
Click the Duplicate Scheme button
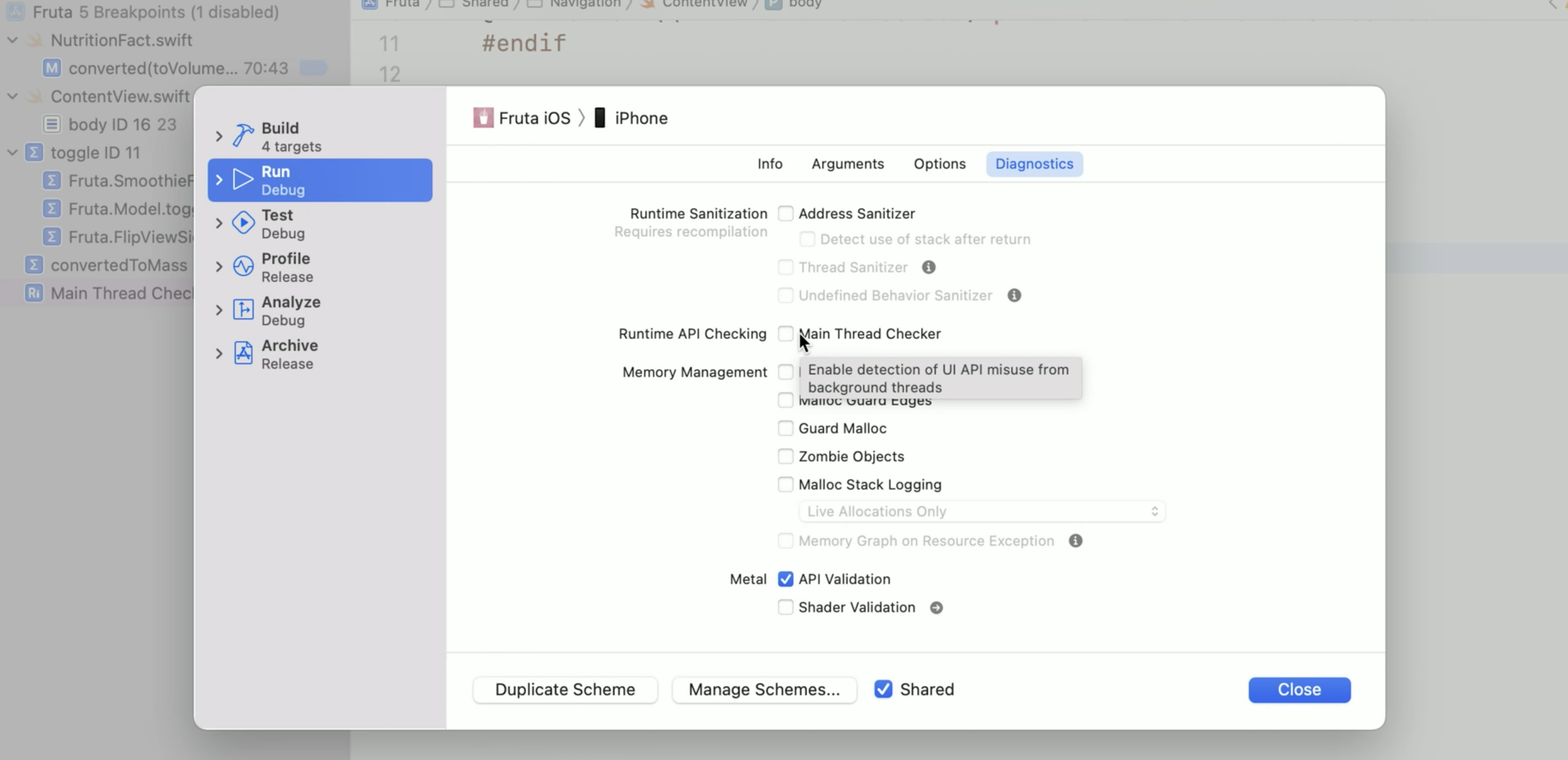coord(564,690)
